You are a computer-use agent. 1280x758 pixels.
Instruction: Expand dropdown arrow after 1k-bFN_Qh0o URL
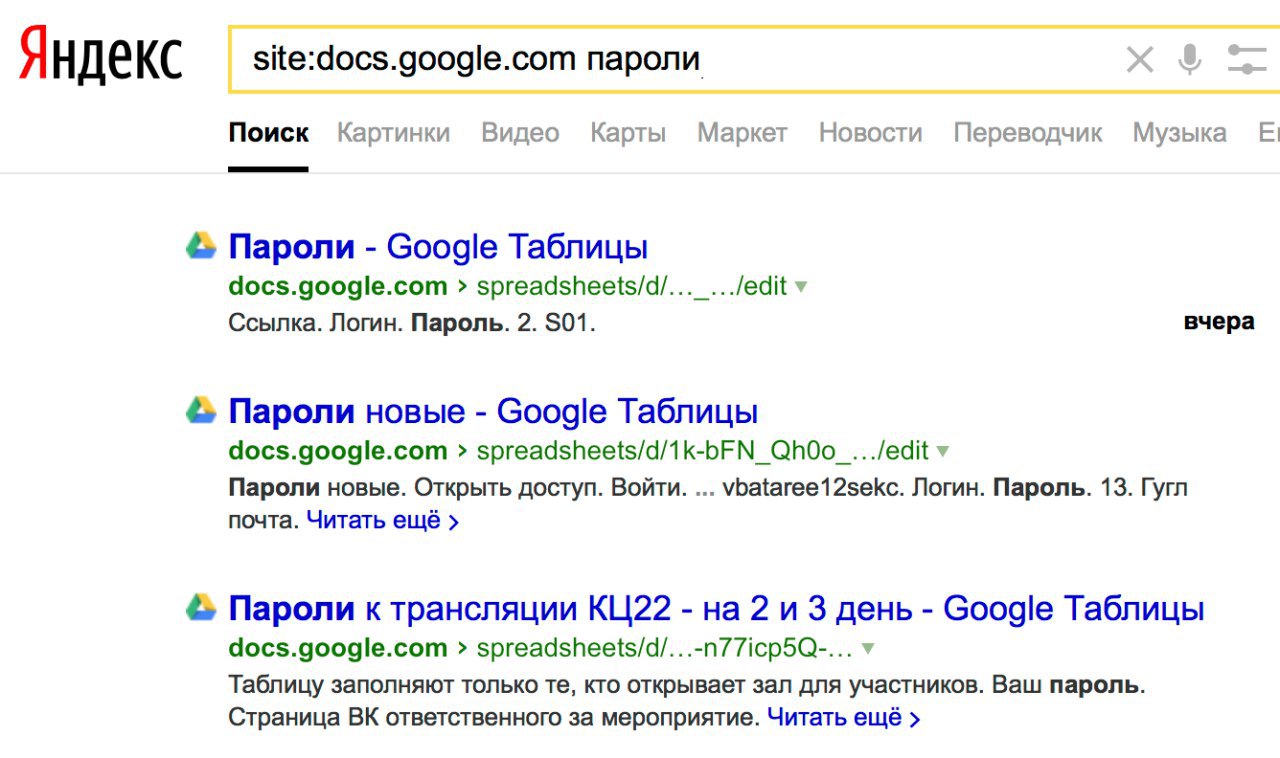point(942,451)
